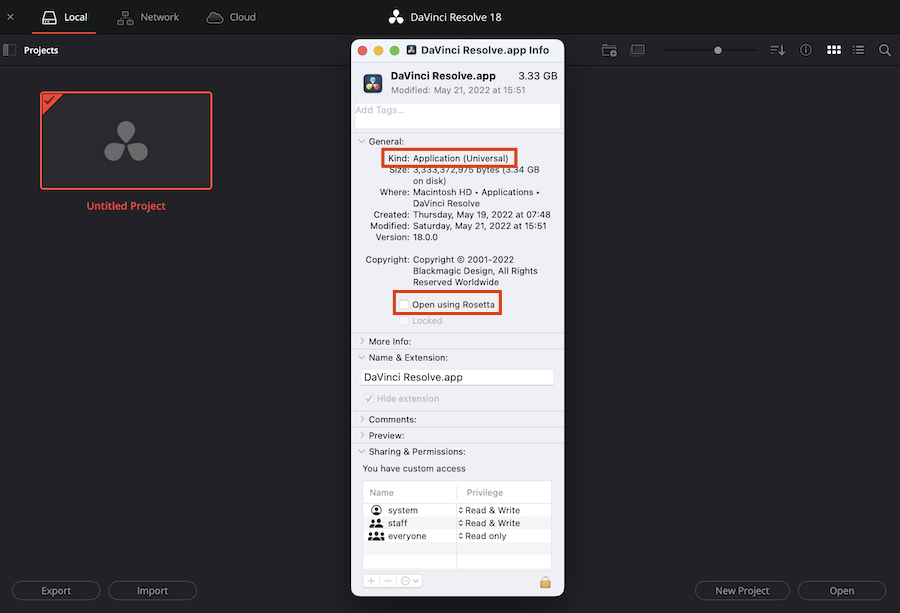Expand the Comments section
900x613 pixels.
[362, 419]
